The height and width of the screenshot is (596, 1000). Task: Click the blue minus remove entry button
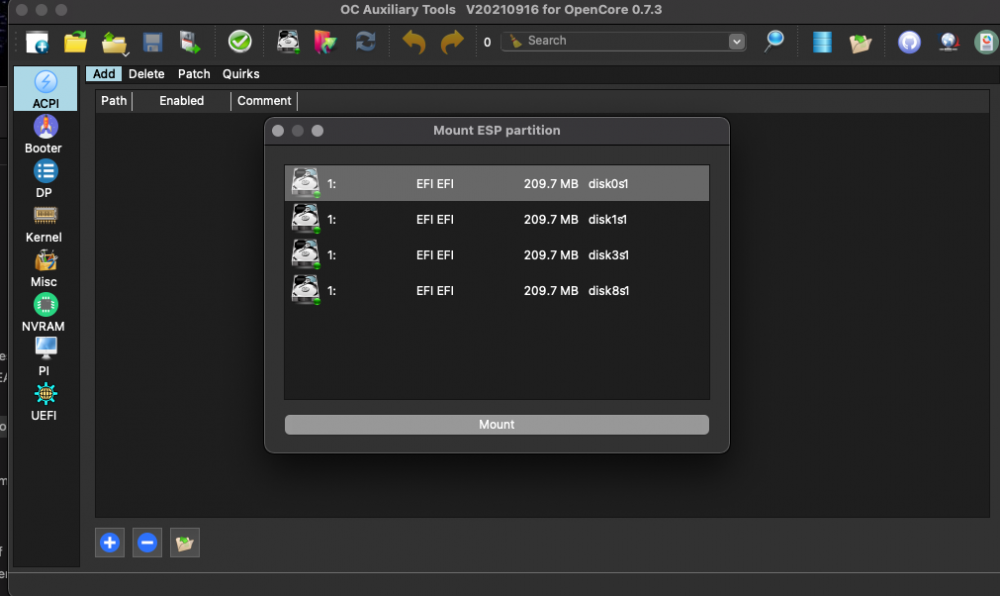(147, 542)
